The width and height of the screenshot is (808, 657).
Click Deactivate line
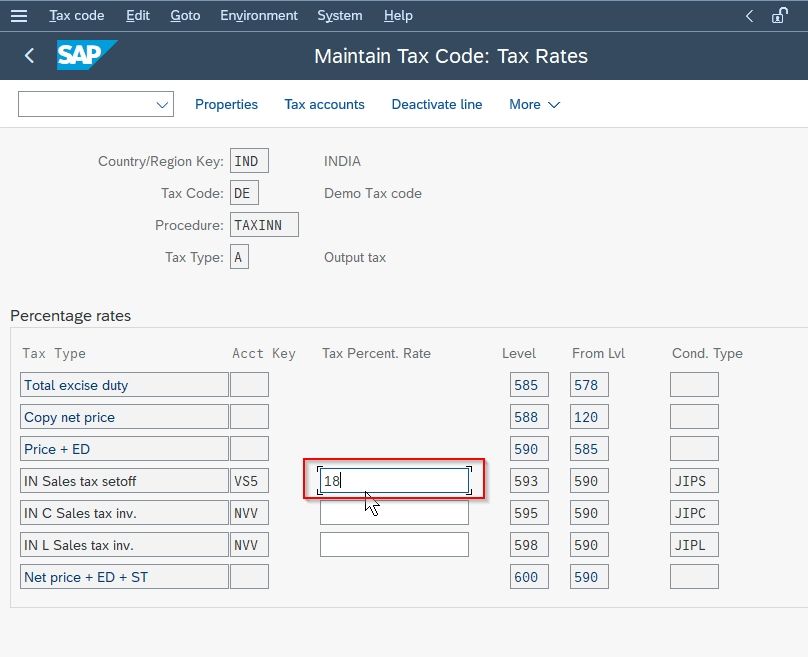click(437, 105)
